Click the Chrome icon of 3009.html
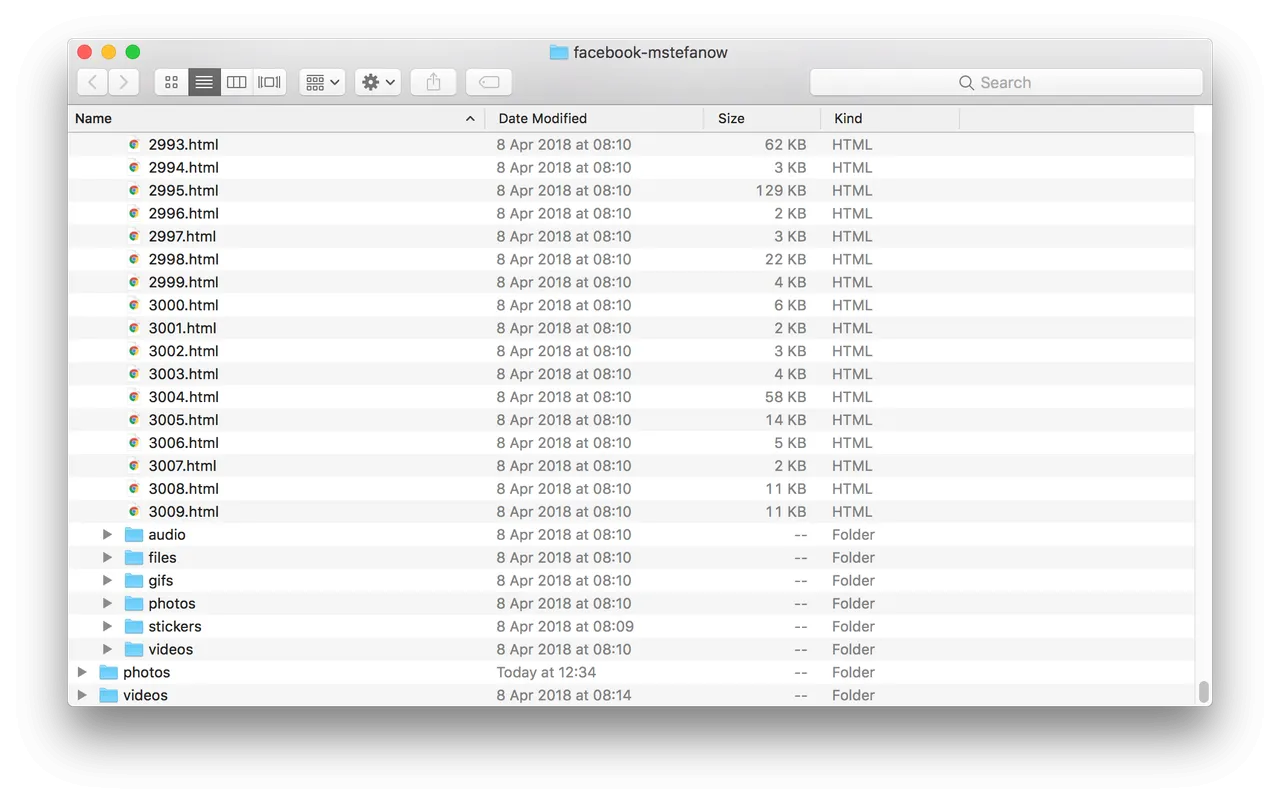This screenshot has height=803, width=1280. click(x=134, y=511)
